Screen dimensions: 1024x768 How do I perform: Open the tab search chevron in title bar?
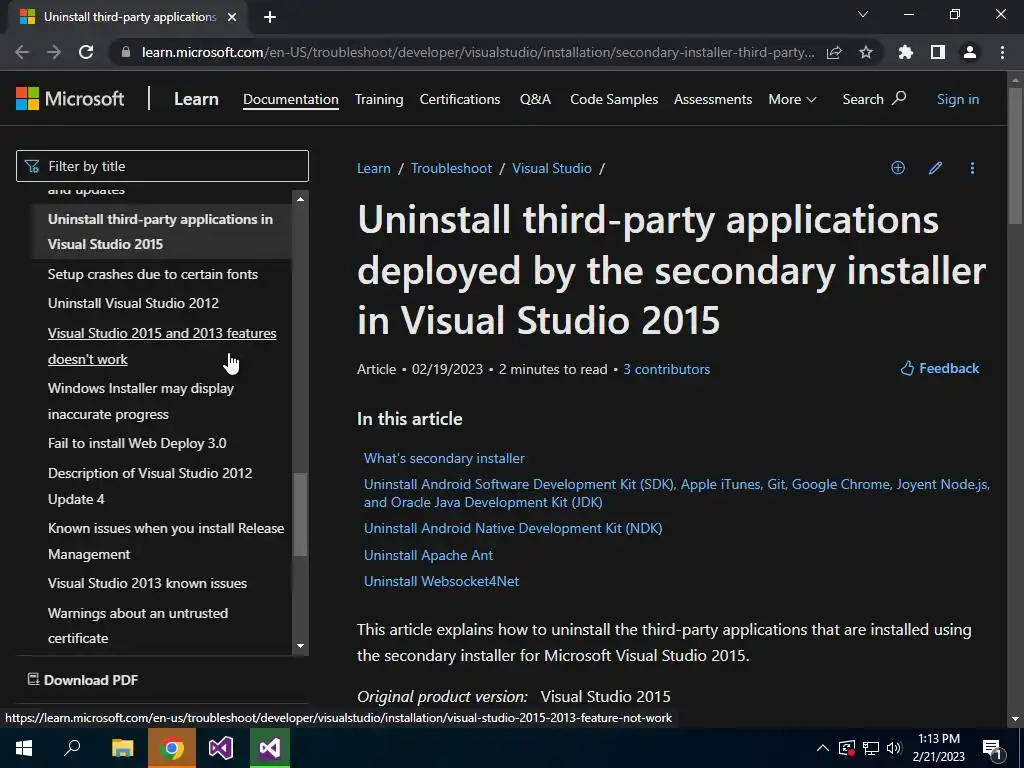pyautogui.click(x=863, y=14)
